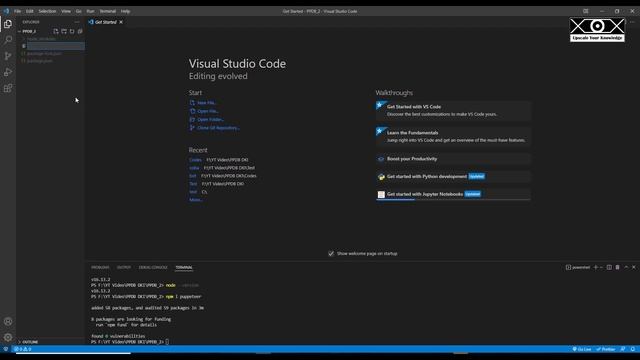
Task: Click Go Live in the status bar
Action: (582, 349)
